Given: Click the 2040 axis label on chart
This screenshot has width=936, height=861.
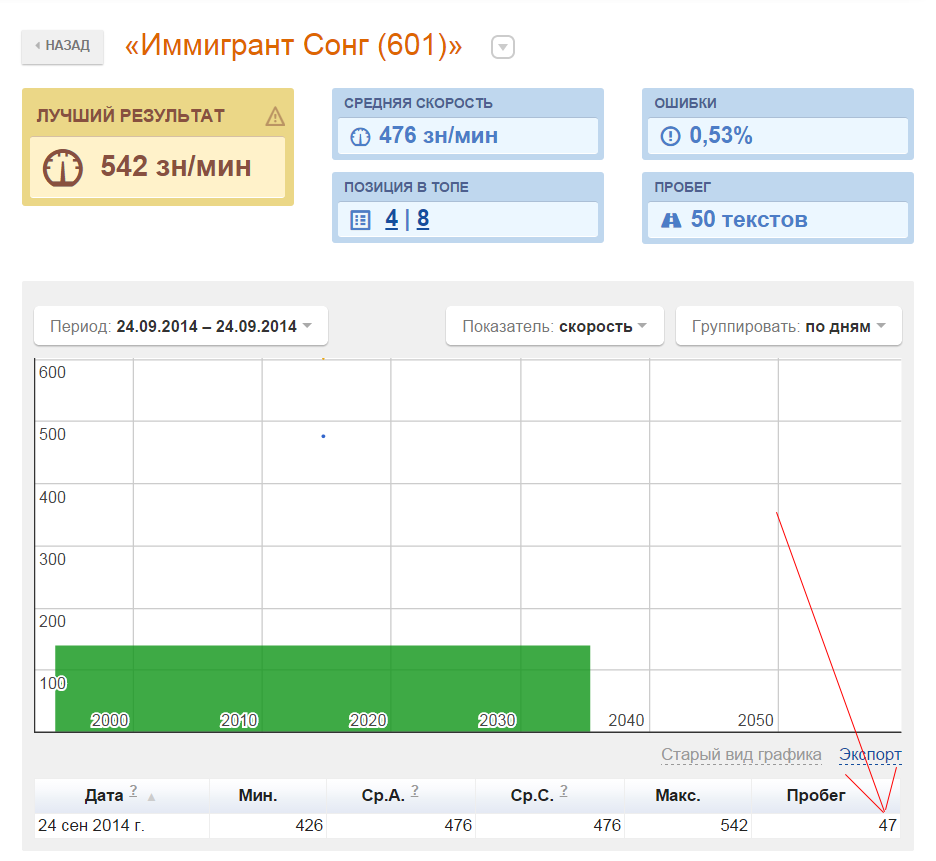Looking at the screenshot, I should coord(626,721).
